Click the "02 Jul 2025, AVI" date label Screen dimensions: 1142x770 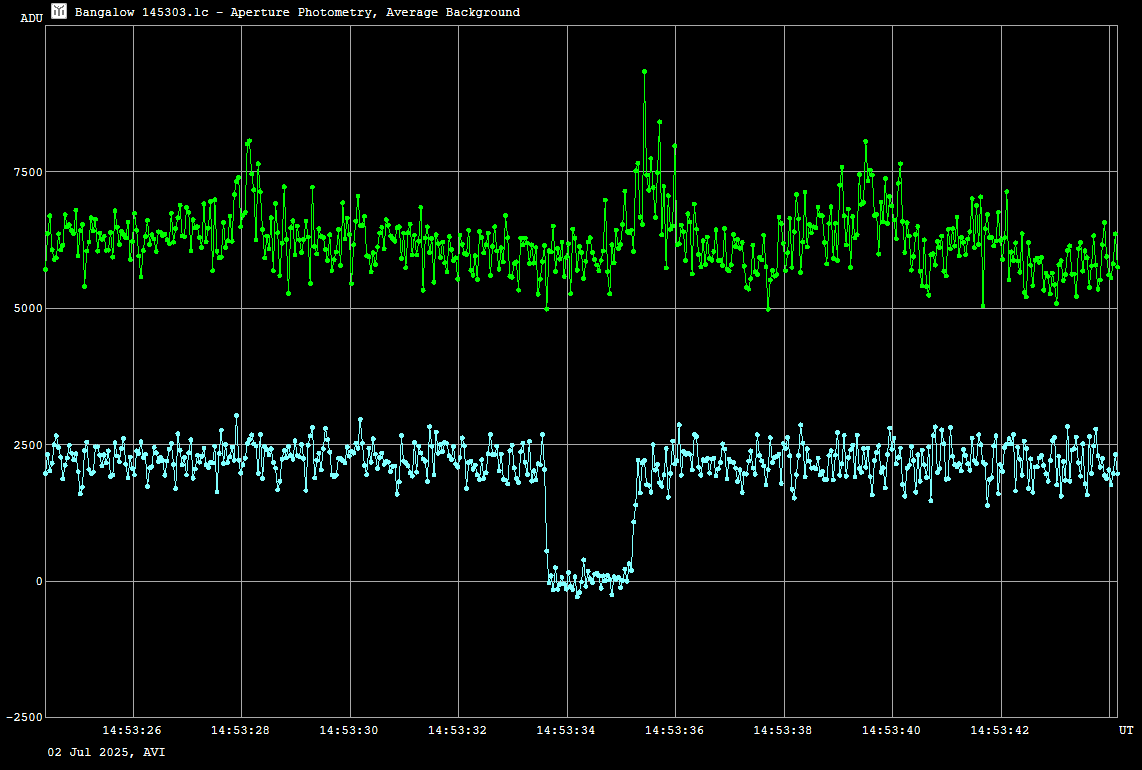pos(107,751)
